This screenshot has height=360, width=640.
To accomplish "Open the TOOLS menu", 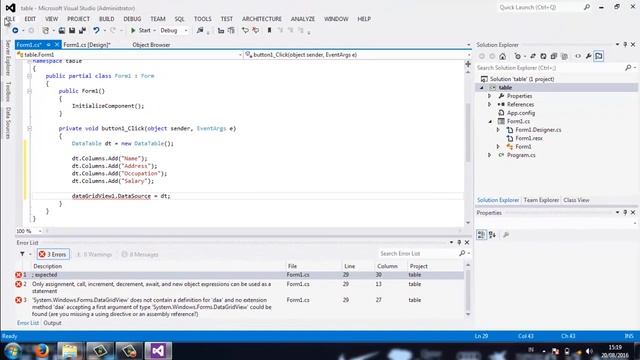I will click(202, 19).
